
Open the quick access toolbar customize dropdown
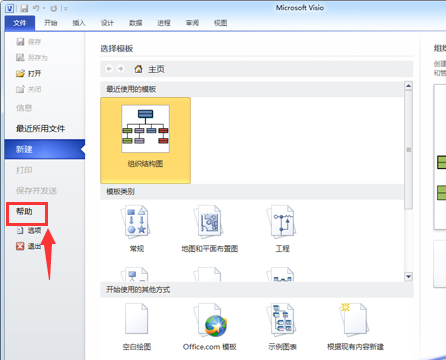click(x=65, y=9)
